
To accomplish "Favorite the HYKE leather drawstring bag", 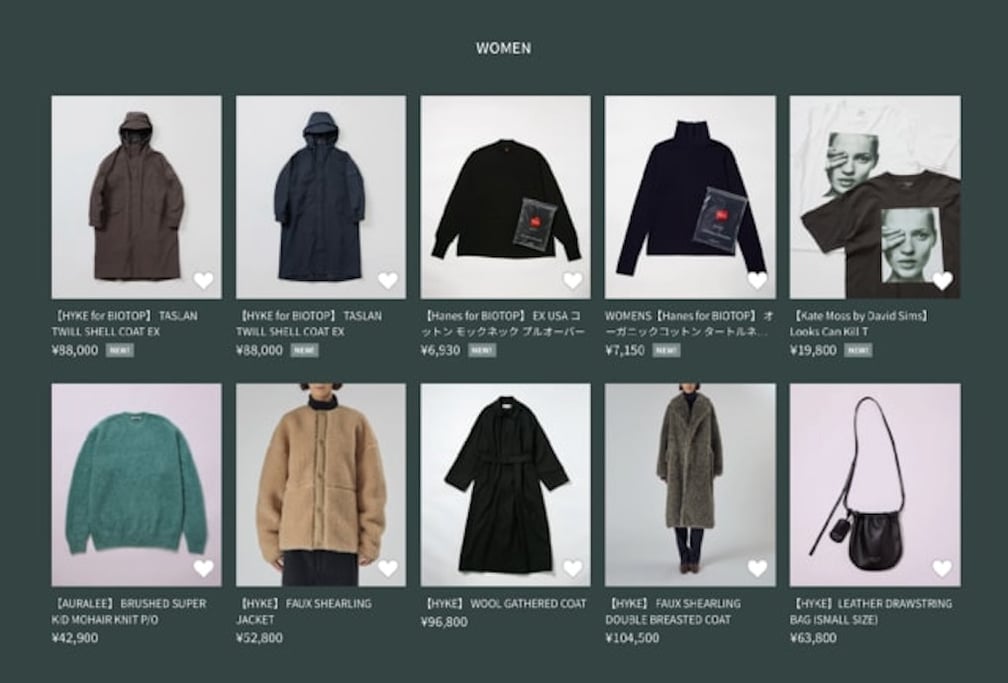I will click(942, 568).
